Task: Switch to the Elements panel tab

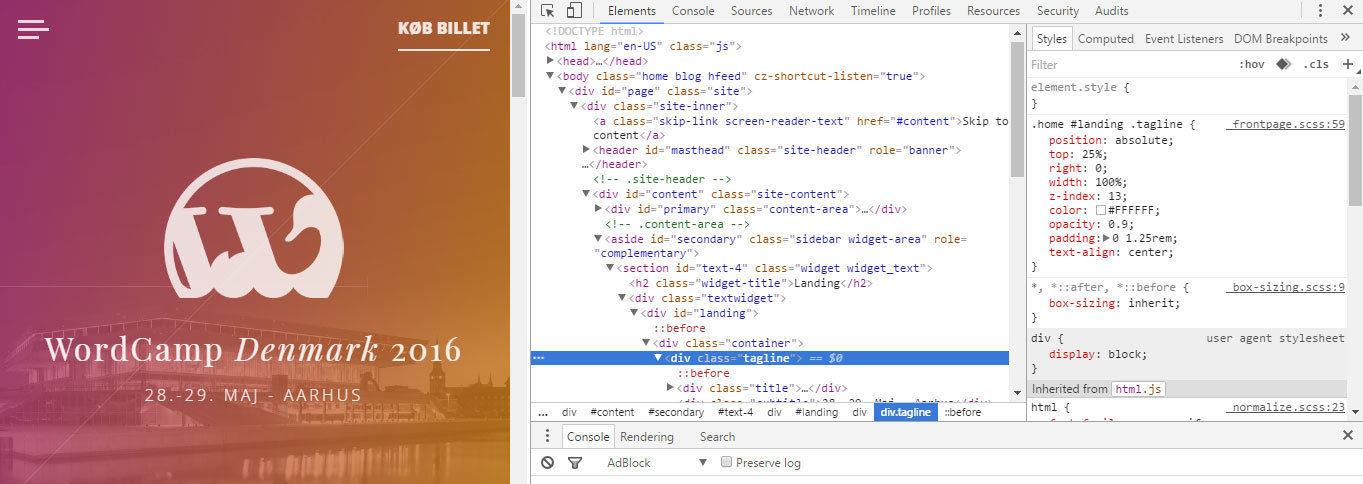Action: click(631, 11)
